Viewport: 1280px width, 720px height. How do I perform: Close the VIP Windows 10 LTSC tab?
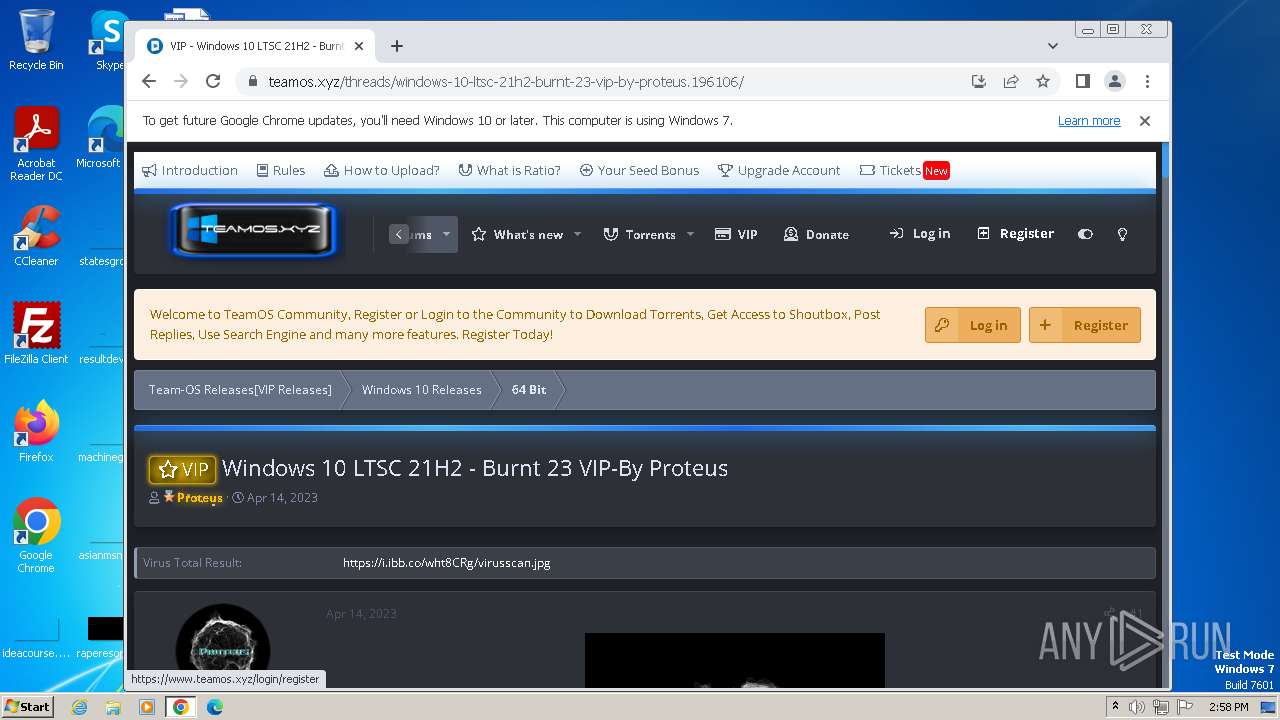(359, 46)
